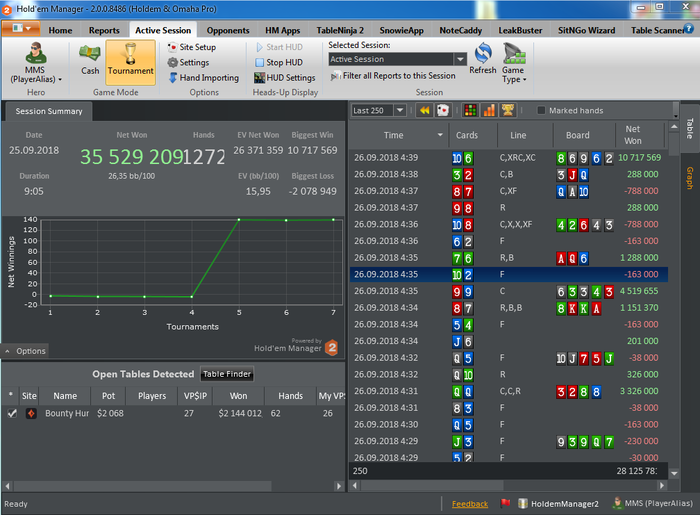Click scroll down arrow of hands list
The height and width of the screenshot is (515, 700).
click(674, 473)
